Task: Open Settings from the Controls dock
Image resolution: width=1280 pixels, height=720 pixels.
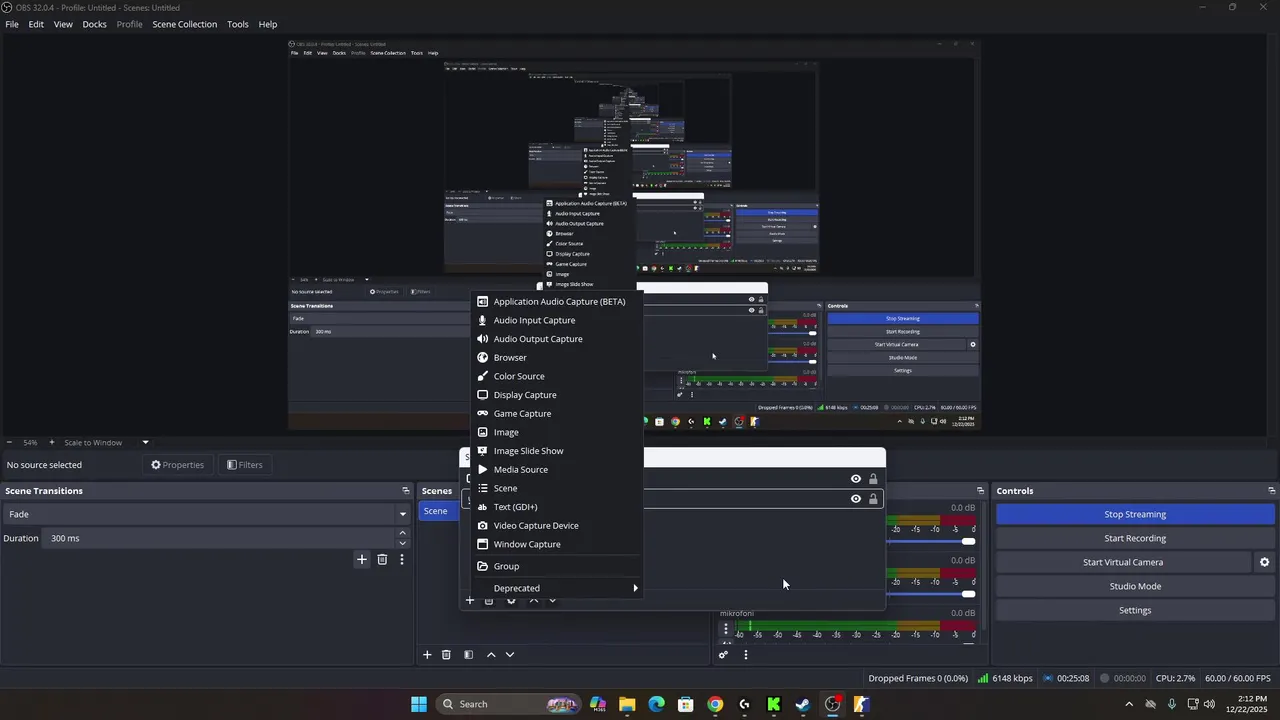Action: [1135, 610]
